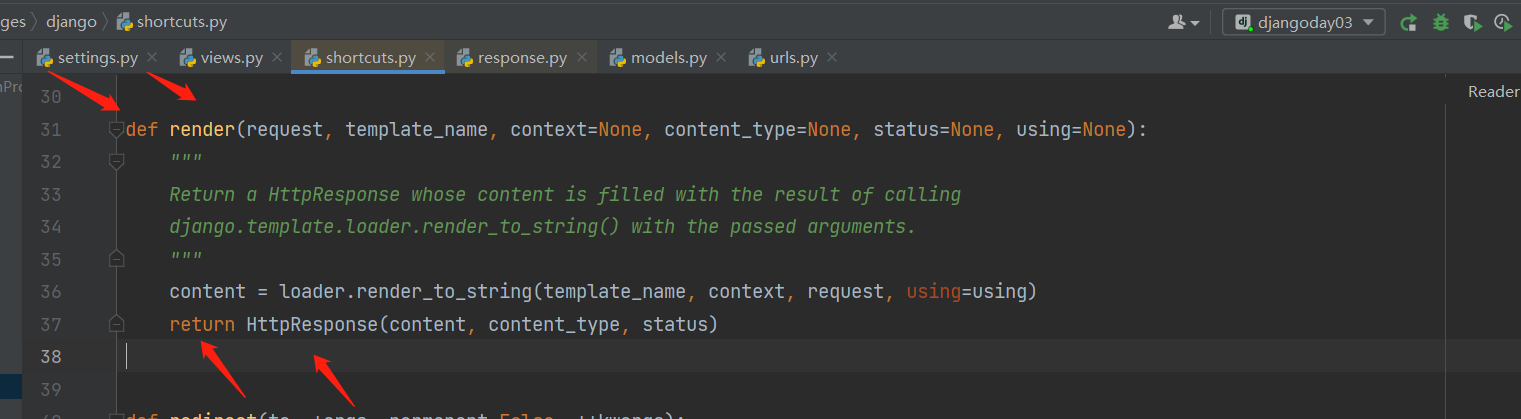1521x419 pixels.
Task: Click shortcuts.py file icon in breadcrumb
Action: click(125, 21)
